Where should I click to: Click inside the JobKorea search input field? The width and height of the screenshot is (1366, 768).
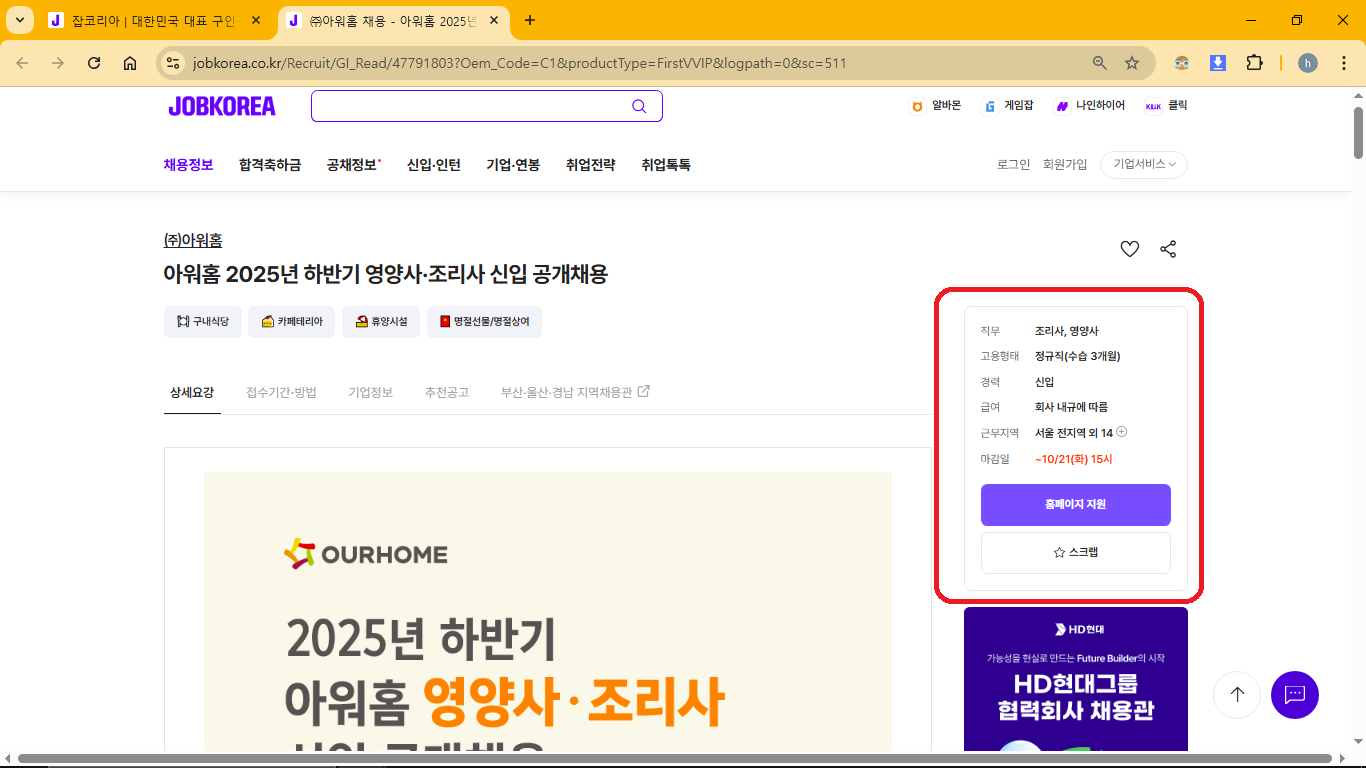click(x=470, y=107)
